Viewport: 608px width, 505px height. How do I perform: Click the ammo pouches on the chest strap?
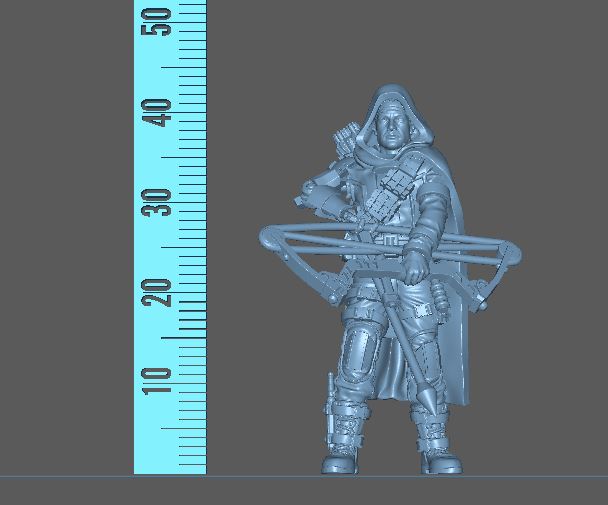click(385, 198)
